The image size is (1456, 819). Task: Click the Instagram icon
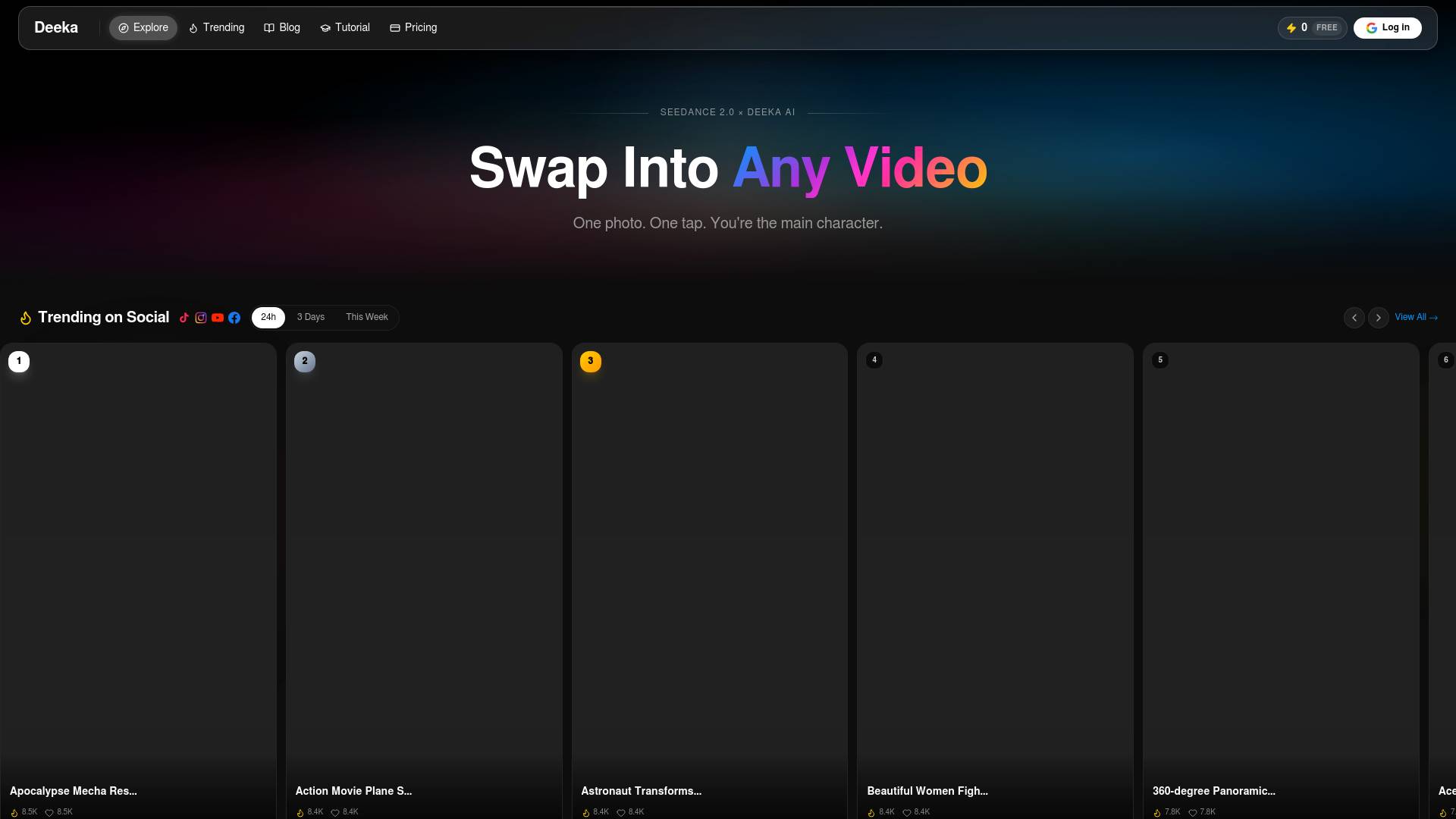tap(201, 318)
